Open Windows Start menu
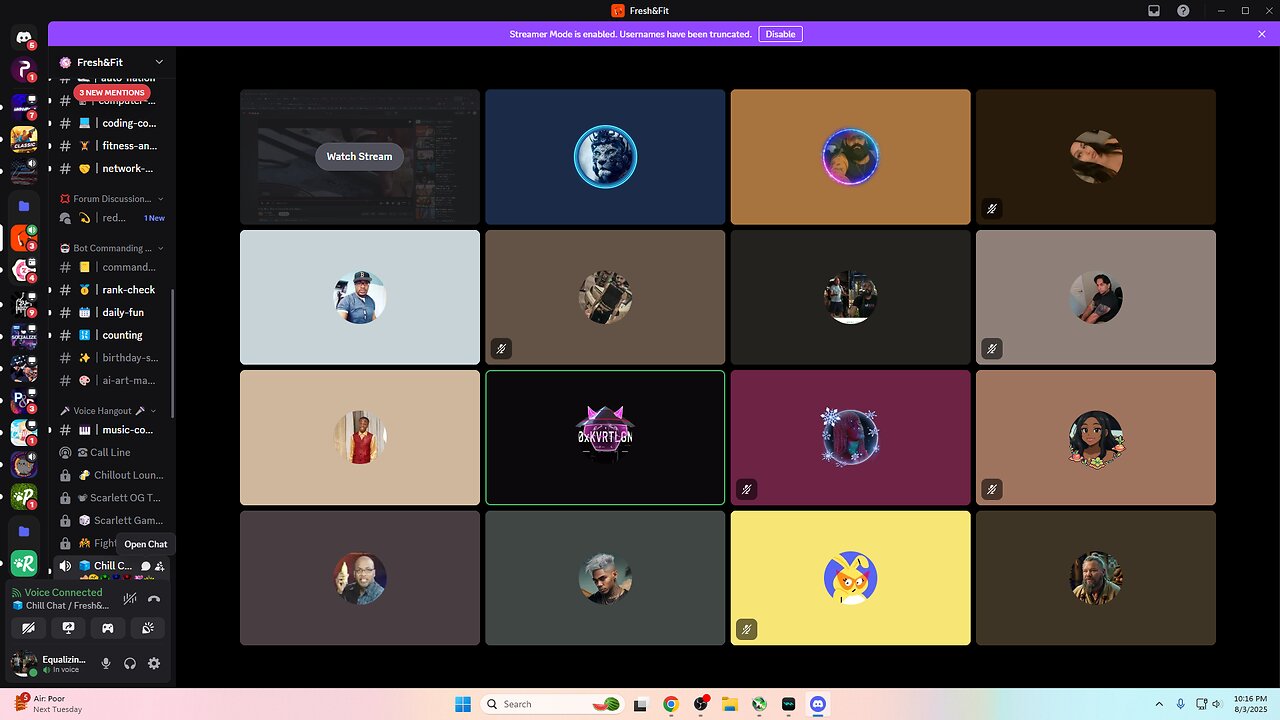The image size is (1280, 720). click(463, 704)
